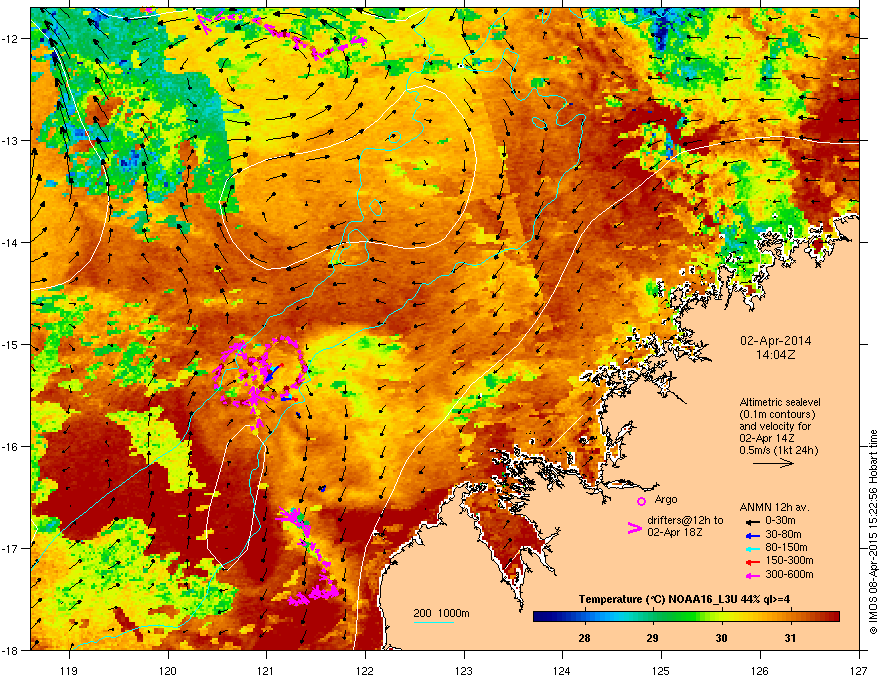
Task: Click the colorbar tick label 29
Action: coord(652,638)
